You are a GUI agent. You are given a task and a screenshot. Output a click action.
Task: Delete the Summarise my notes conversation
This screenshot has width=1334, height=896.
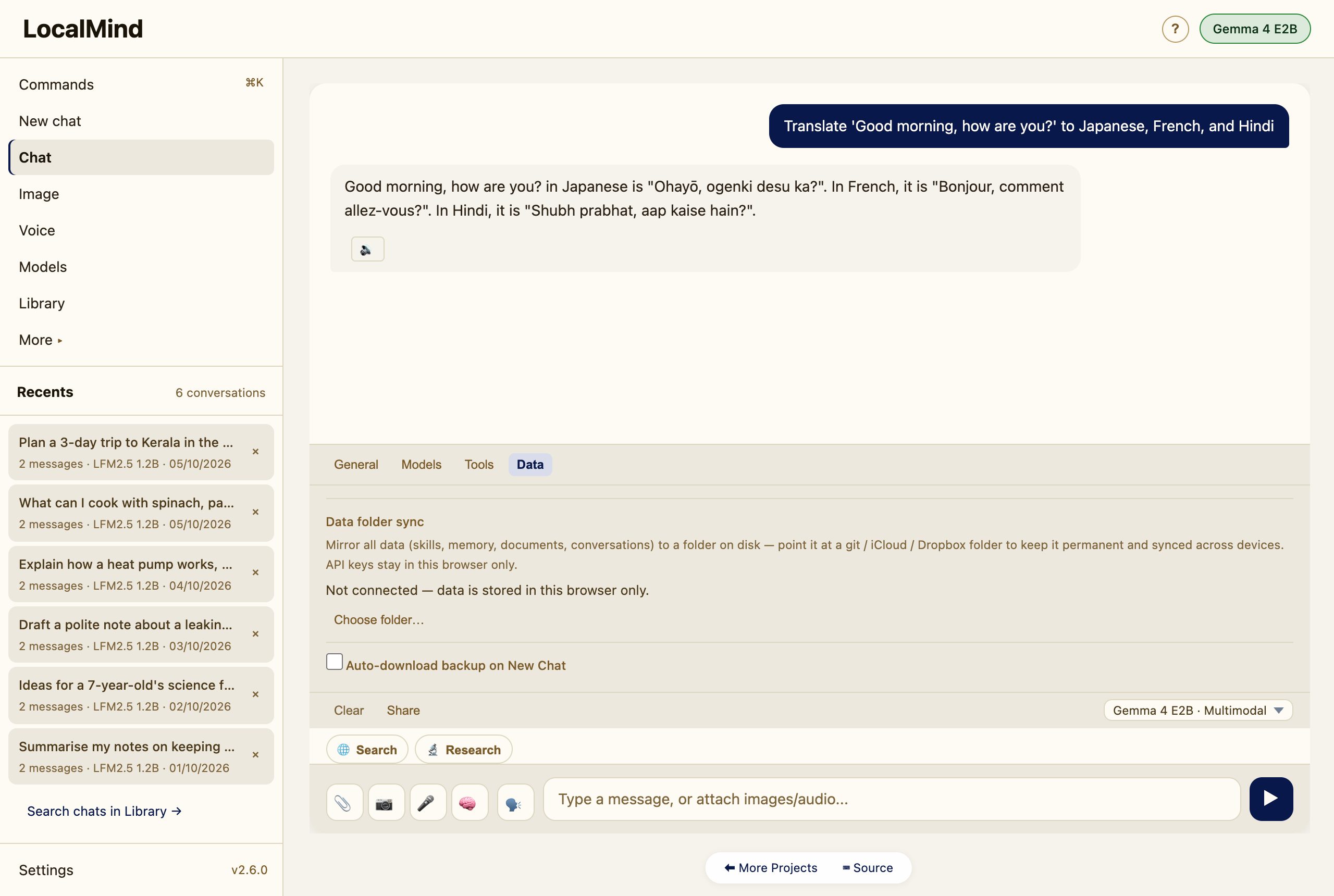click(255, 755)
